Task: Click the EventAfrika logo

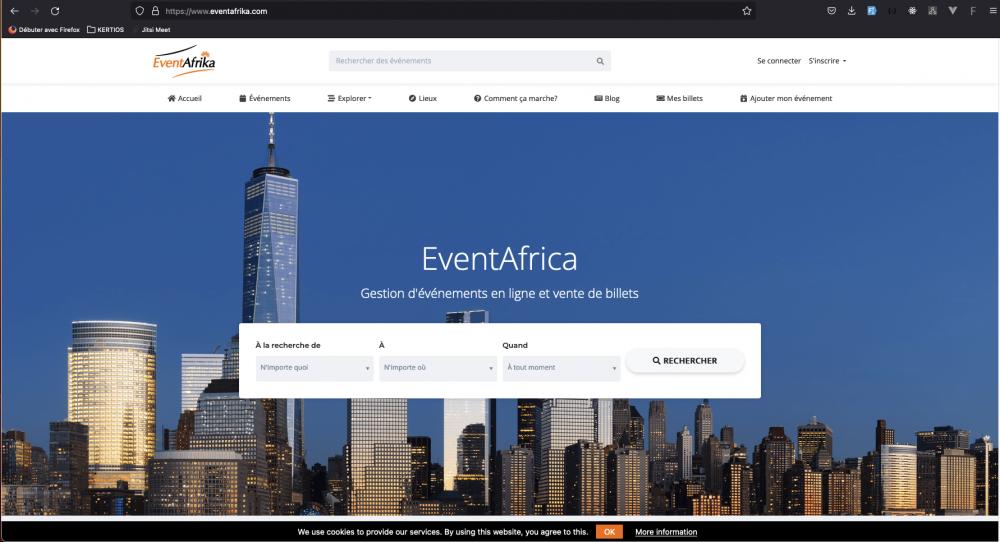Action: (x=184, y=61)
